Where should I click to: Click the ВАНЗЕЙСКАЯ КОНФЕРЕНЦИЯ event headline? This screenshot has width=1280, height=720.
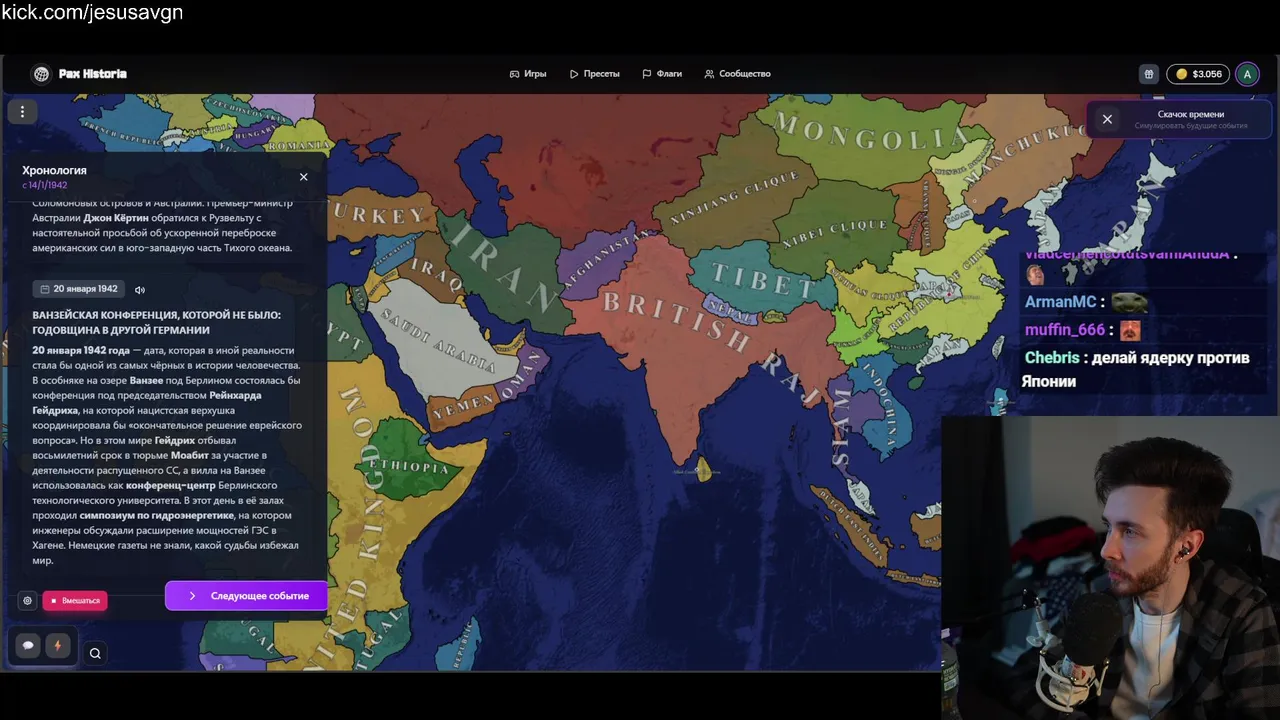[156, 322]
